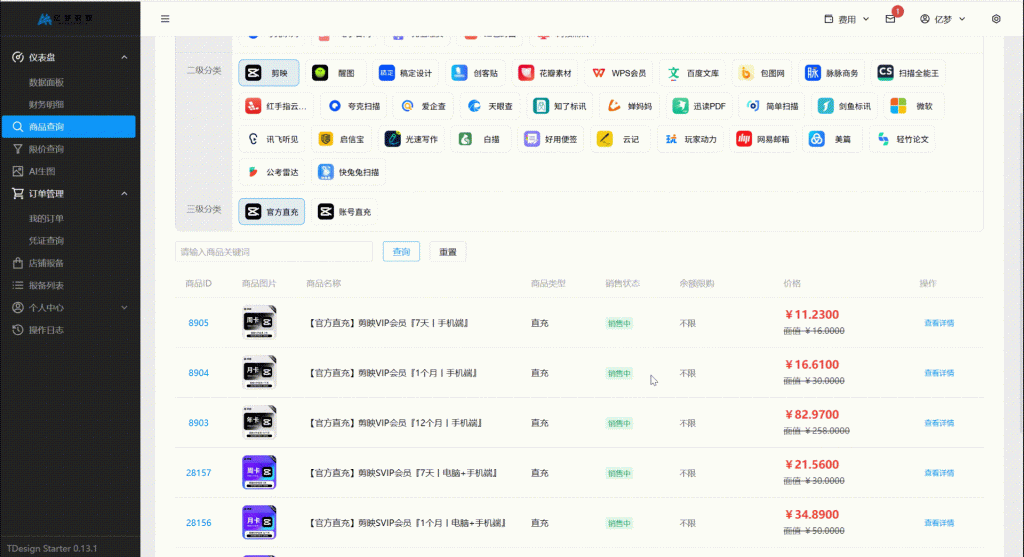Image resolution: width=1024 pixels, height=557 pixels.
Task: Choose the 账号直充 third-level category
Action: [344, 212]
